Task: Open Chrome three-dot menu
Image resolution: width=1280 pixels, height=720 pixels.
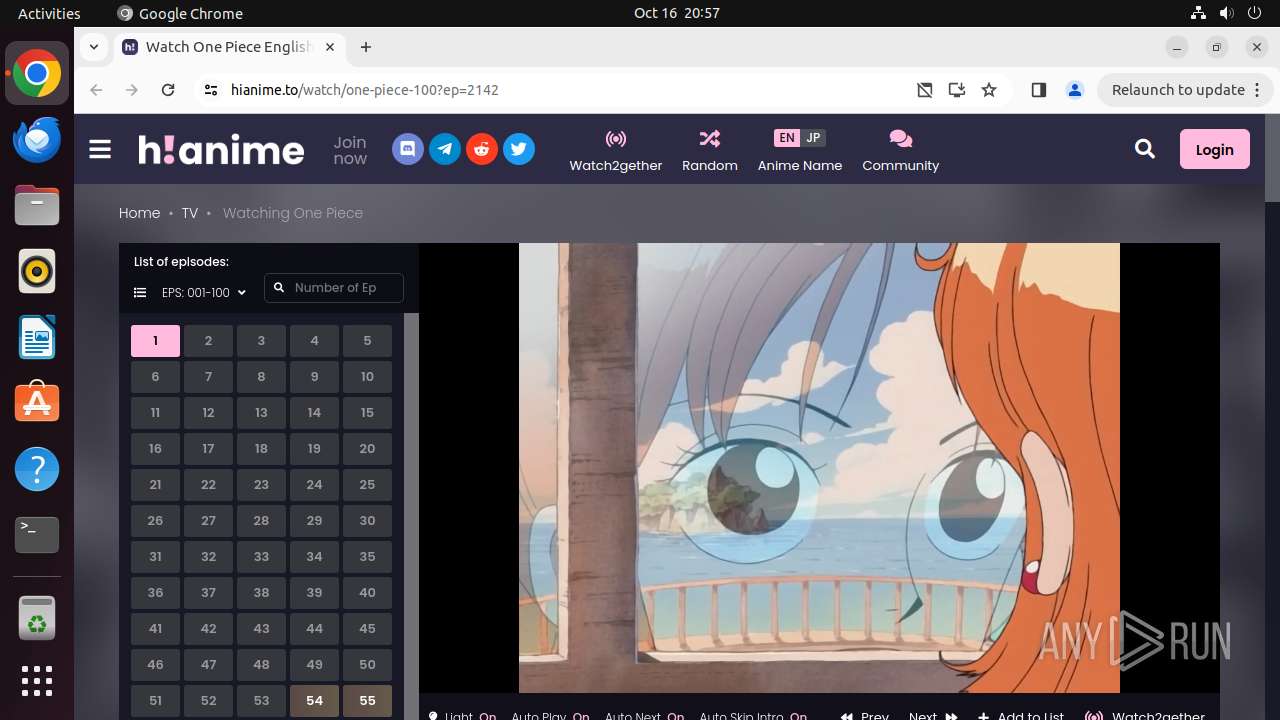Action: coord(1257,90)
